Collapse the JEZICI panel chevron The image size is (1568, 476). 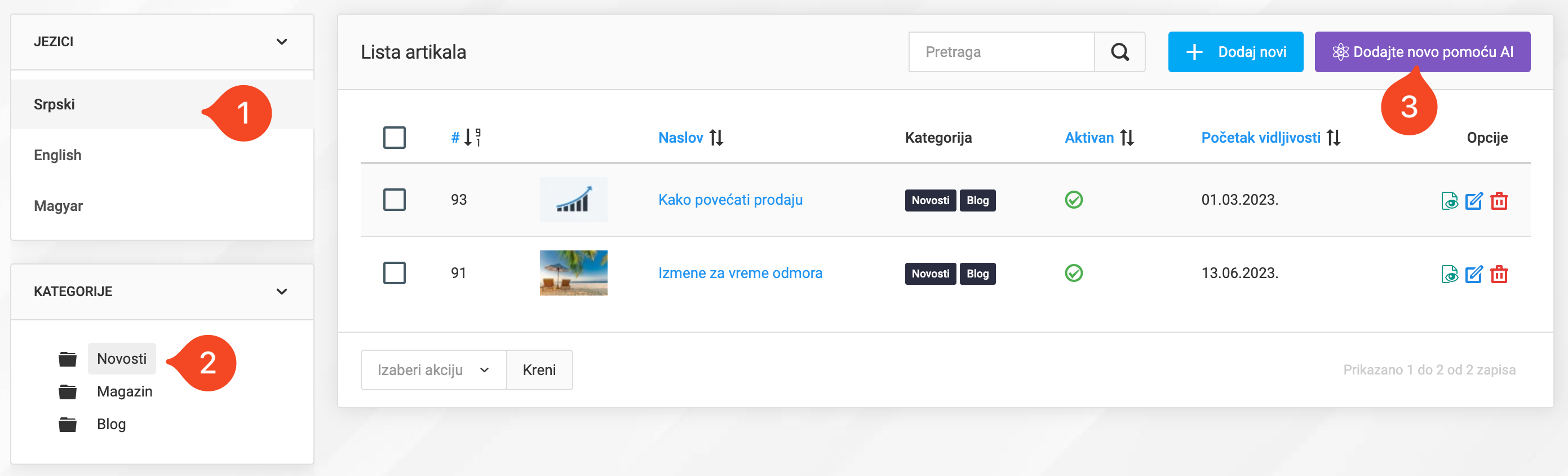tap(281, 42)
